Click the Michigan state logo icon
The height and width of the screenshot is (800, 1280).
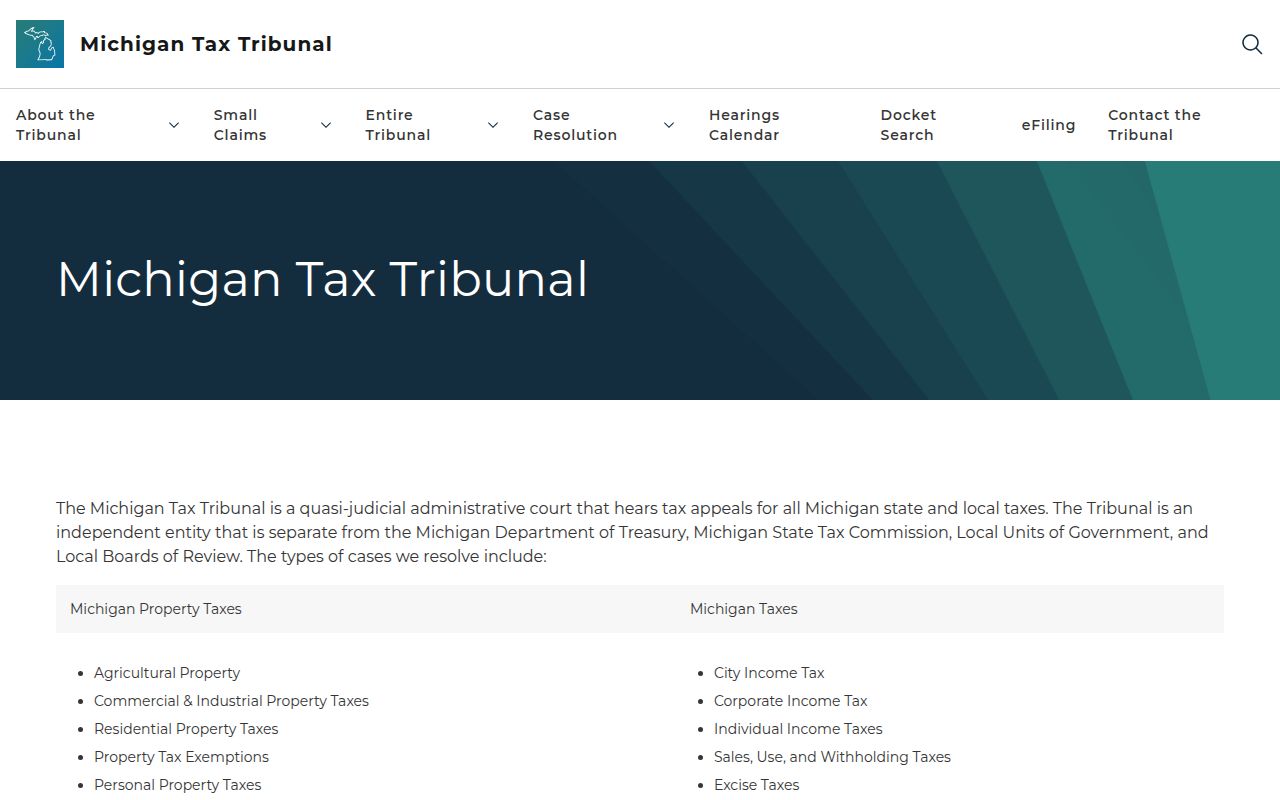[x=40, y=44]
